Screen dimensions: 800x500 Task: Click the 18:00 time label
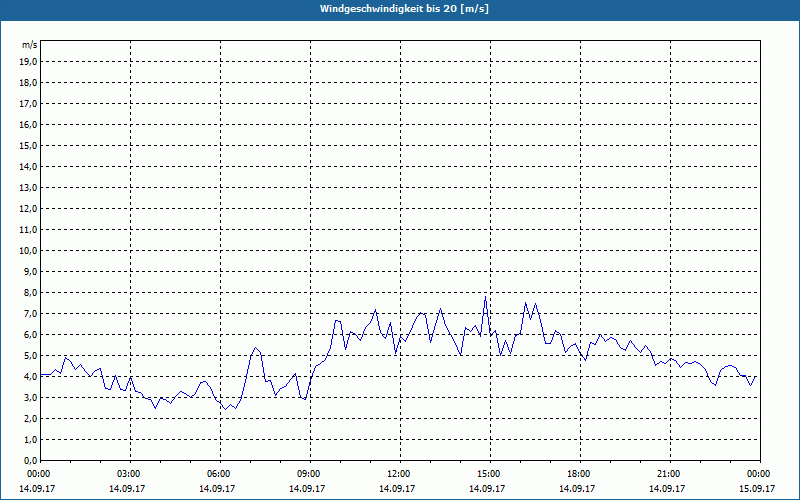[x=579, y=474]
